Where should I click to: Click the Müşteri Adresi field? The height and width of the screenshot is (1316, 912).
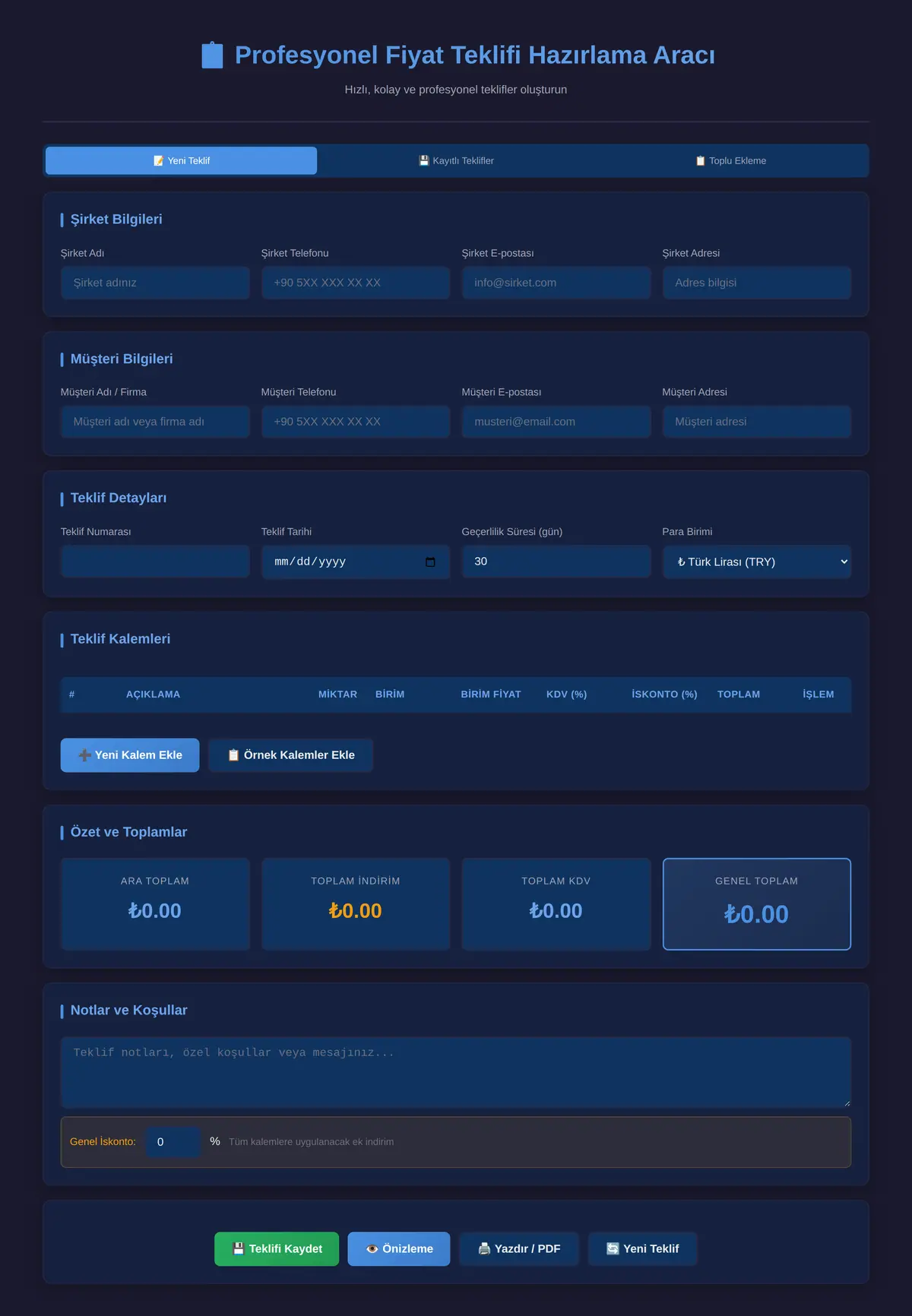point(757,422)
